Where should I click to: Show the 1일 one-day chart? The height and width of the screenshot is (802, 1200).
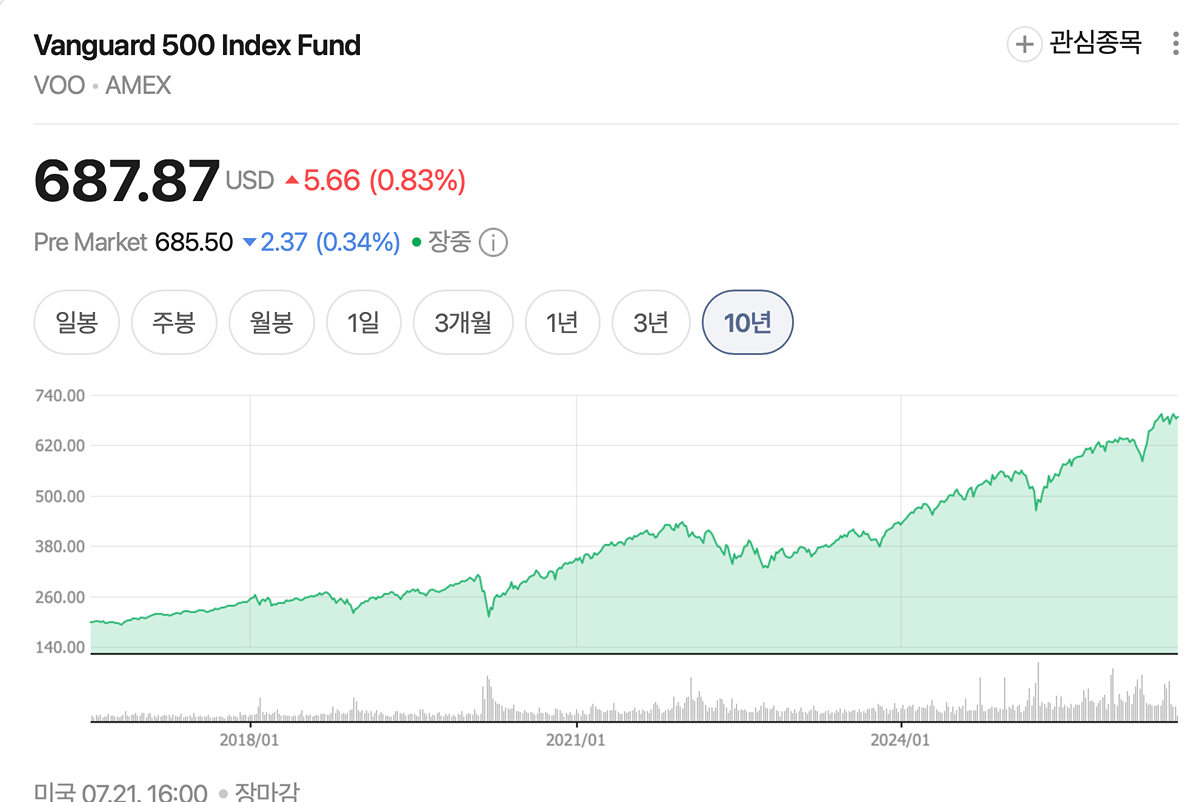pos(364,323)
